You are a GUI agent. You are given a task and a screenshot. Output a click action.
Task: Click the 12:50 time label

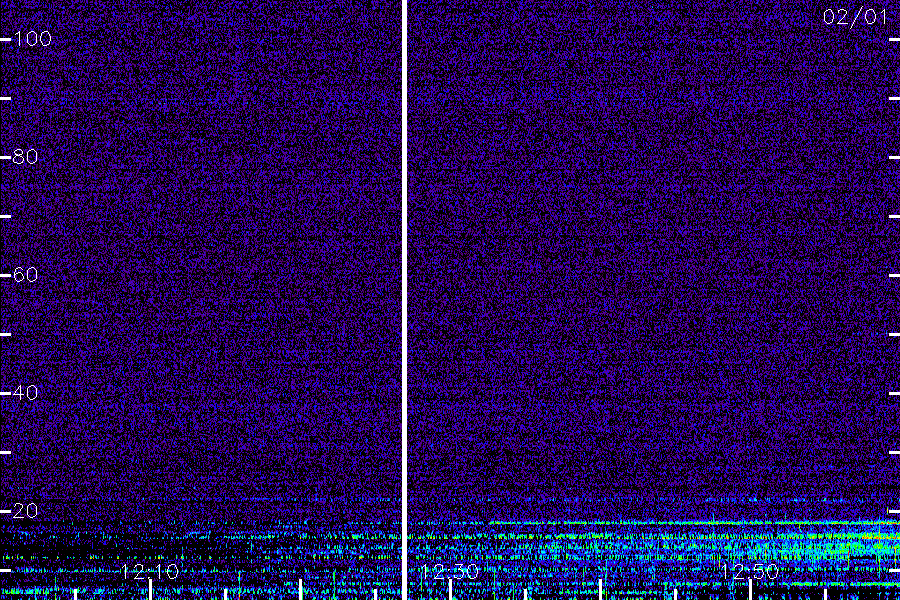[x=750, y=572]
